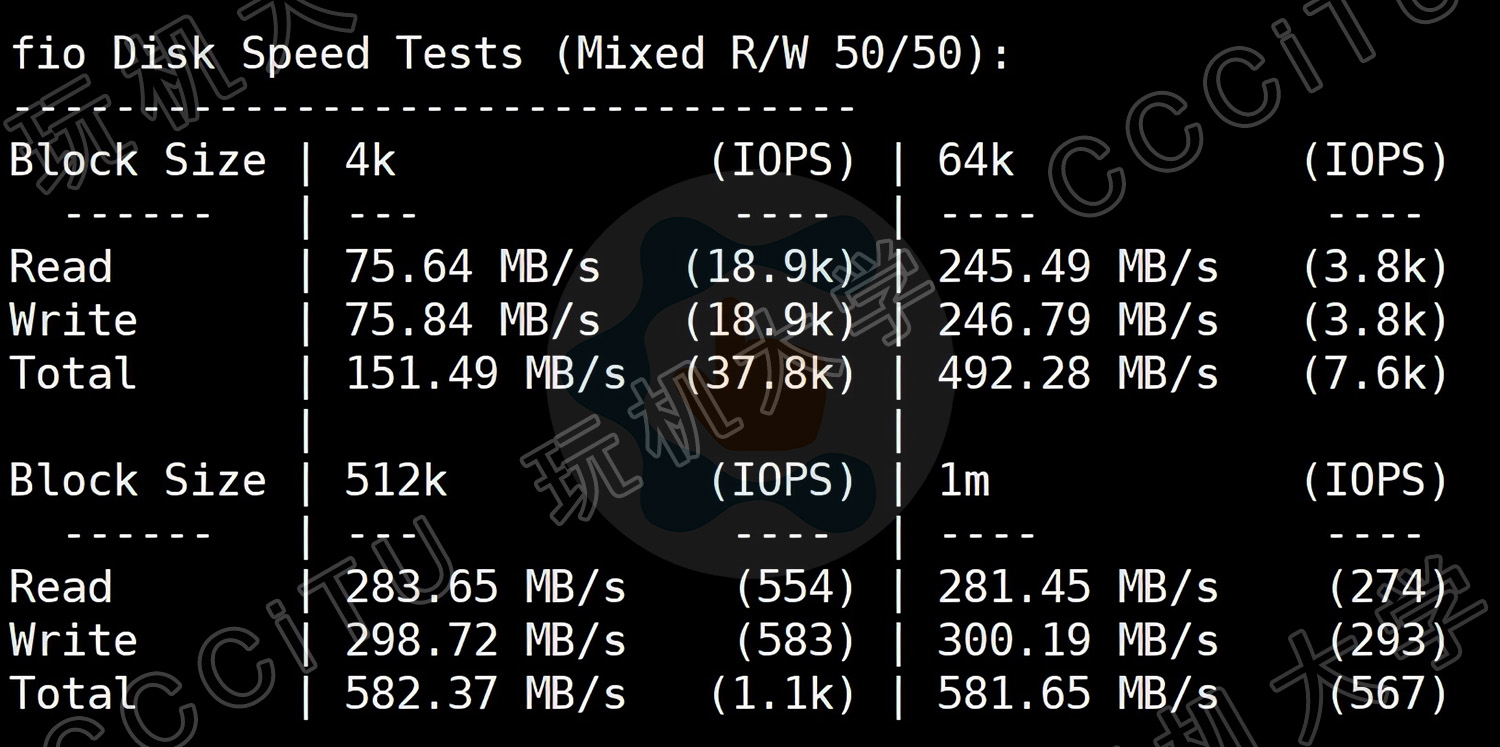Select the 298.72 MB/s 512k write value
The width and height of the screenshot is (1500, 747).
(x=486, y=640)
